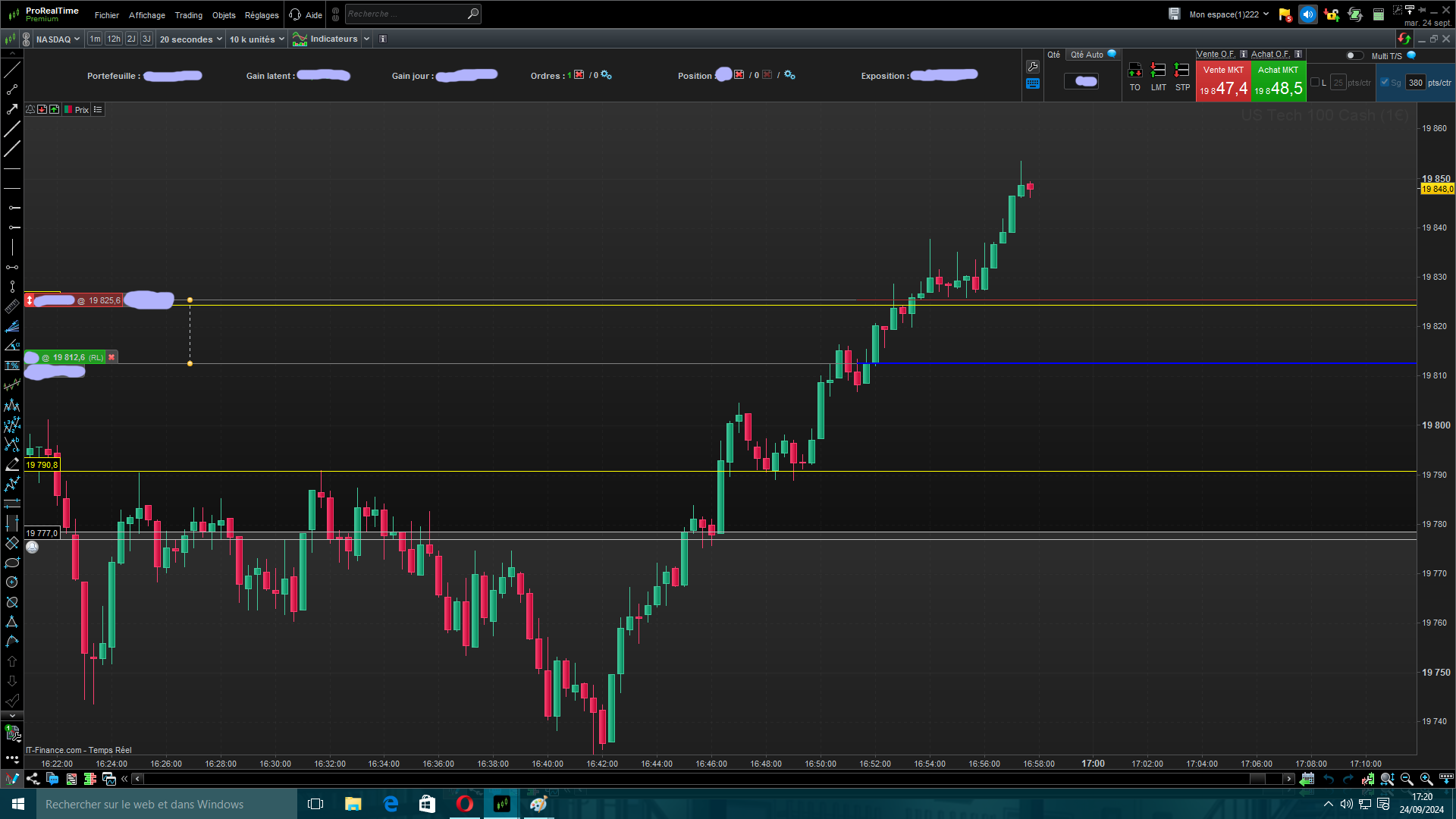
Task: Click the blue keyboard icon
Action: point(1033,84)
